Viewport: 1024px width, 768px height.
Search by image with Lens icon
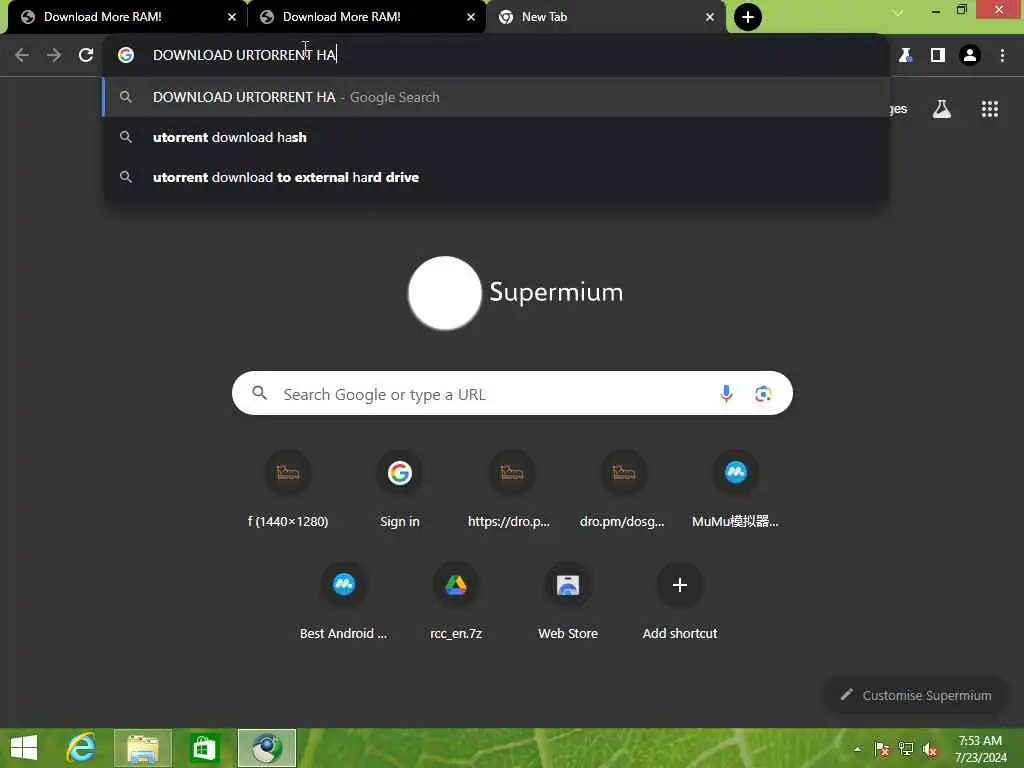[763, 393]
